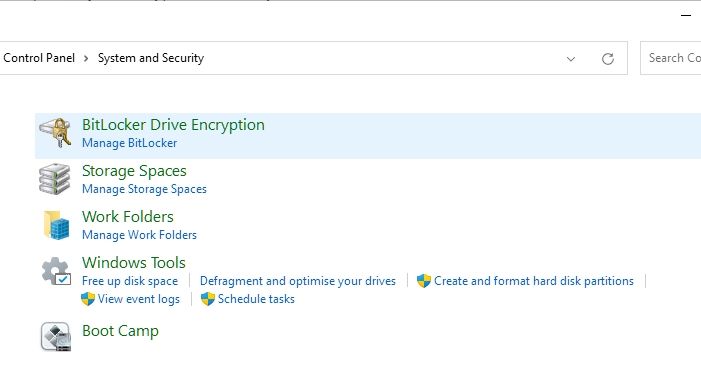Expand the chevron after Control Panel breadcrumb
The image size is (701, 368).
(x=86, y=58)
